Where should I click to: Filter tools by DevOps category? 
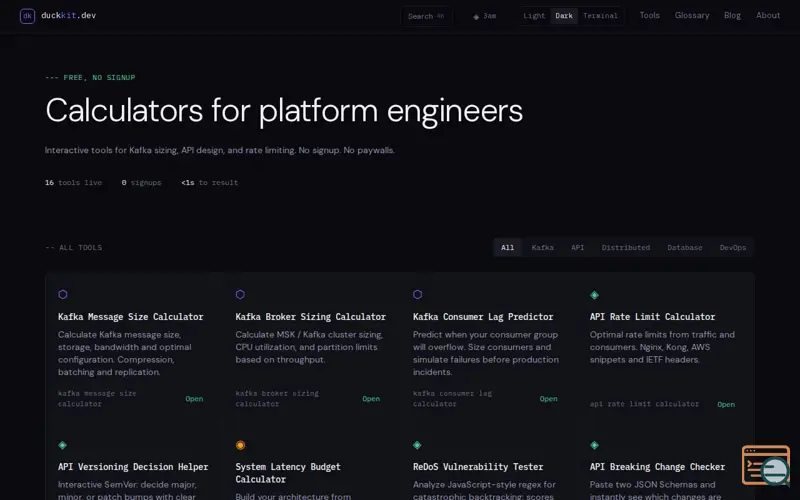pyautogui.click(x=733, y=247)
